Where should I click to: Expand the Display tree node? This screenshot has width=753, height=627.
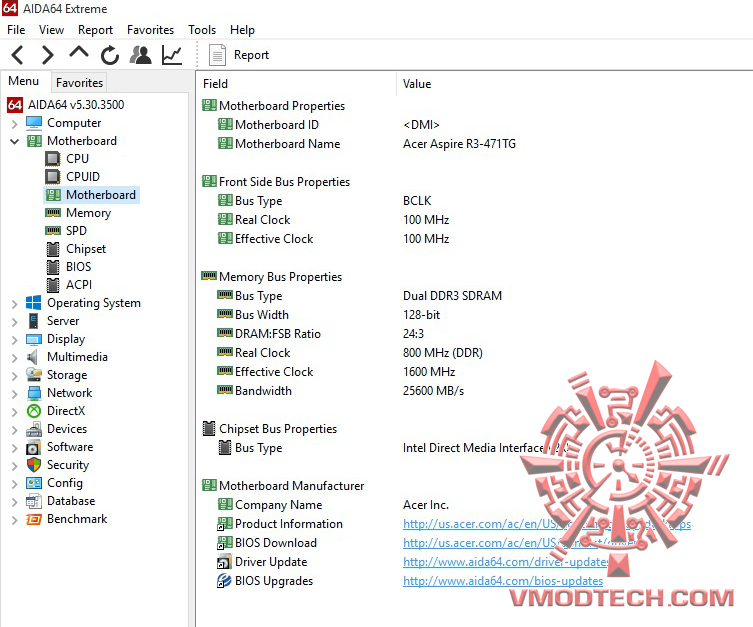click(x=14, y=340)
